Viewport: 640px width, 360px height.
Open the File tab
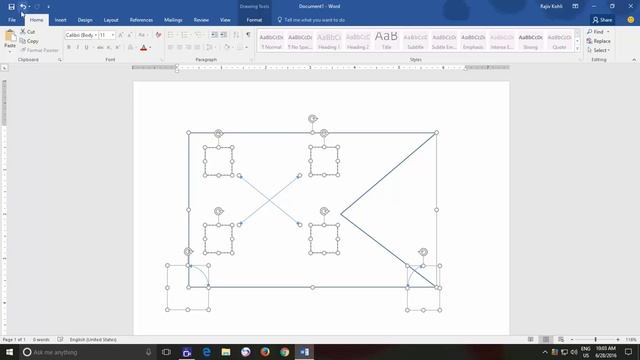point(12,20)
